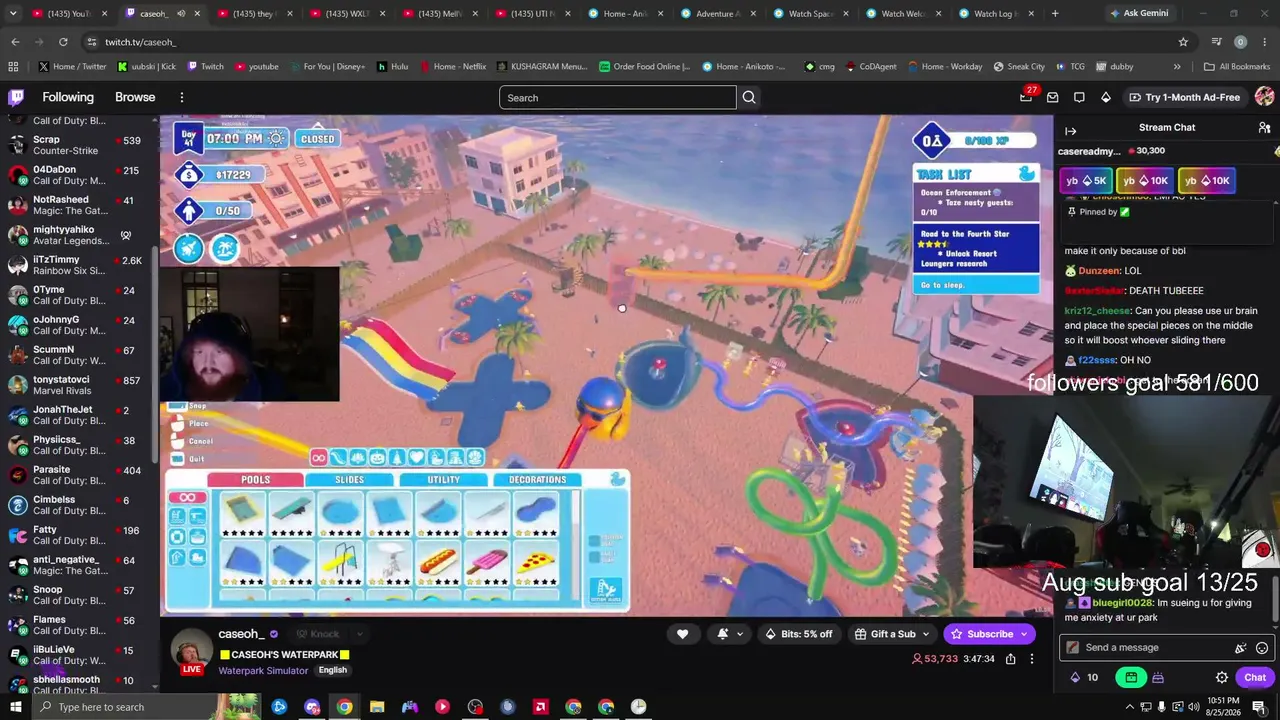Screen dimensions: 1280x720
Task: Open the channel's three-dot more options
Action: 1032,659
